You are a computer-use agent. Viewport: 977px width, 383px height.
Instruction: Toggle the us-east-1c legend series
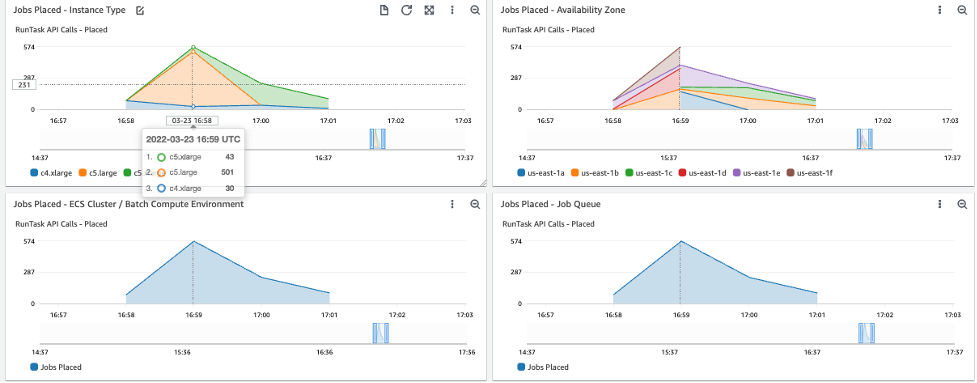tap(649, 173)
